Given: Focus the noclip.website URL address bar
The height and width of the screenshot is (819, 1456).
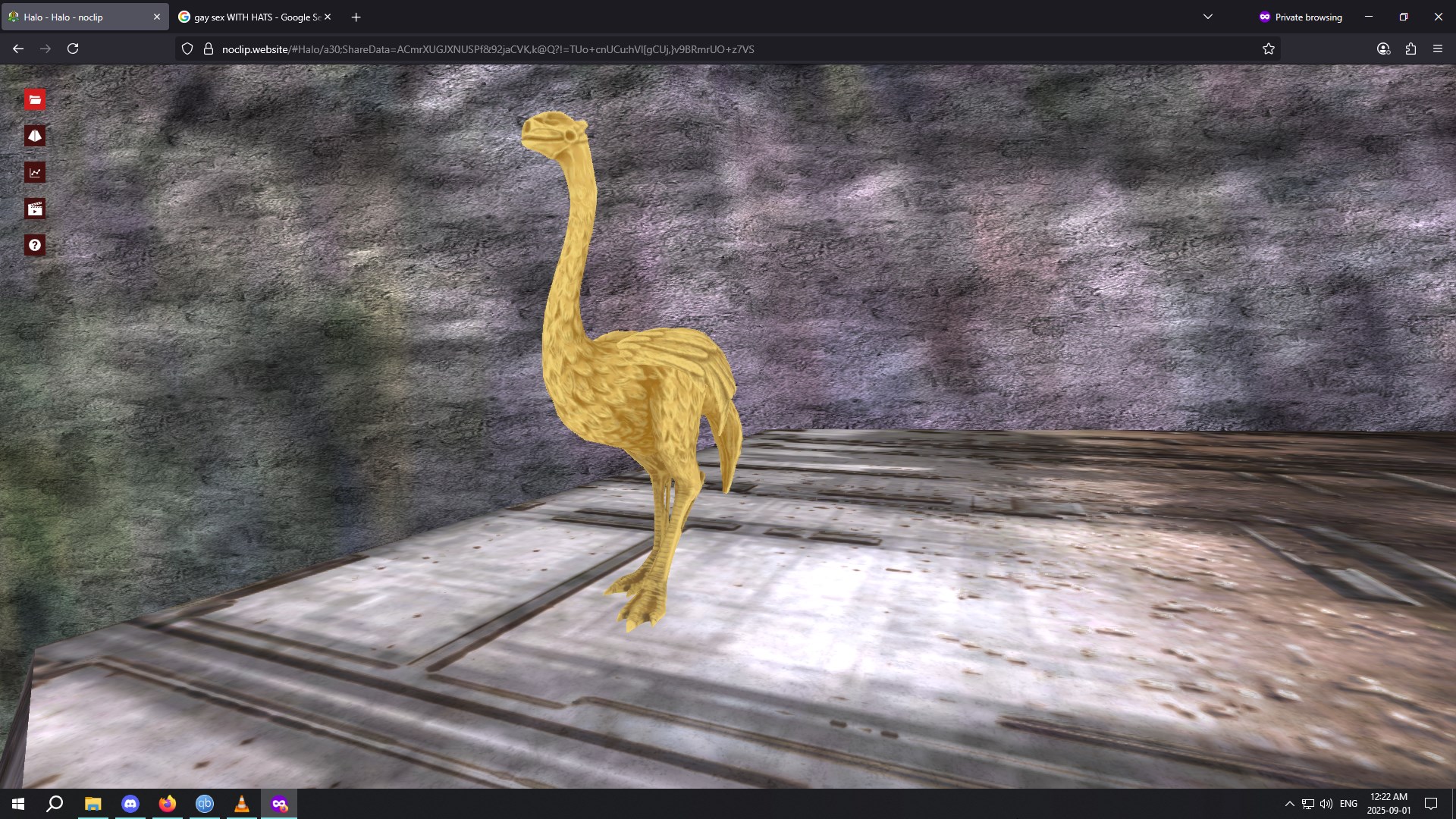Looking at the screenshot, I should (x=728, y=49).
